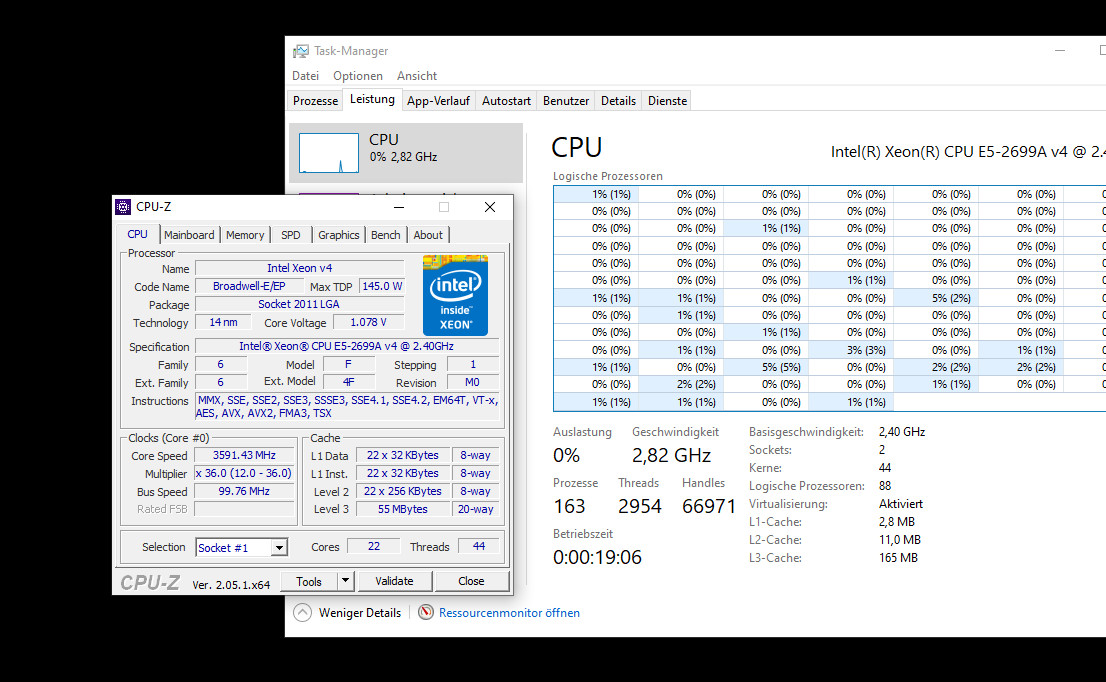The width and height of the screenshot is (1106, 682).
Task: Click the Intel Inside Xeon logo
Action: point(455,295)
